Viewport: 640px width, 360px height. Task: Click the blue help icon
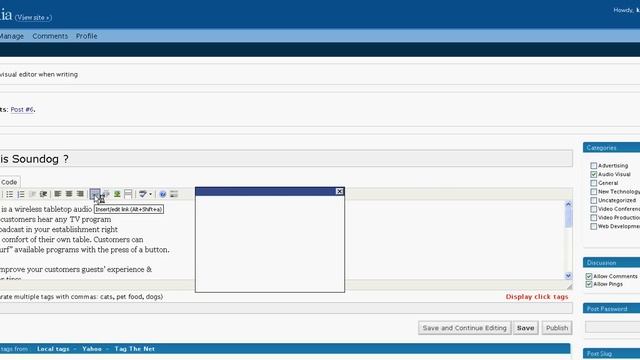pyautogui.click(x=162, y=194)
